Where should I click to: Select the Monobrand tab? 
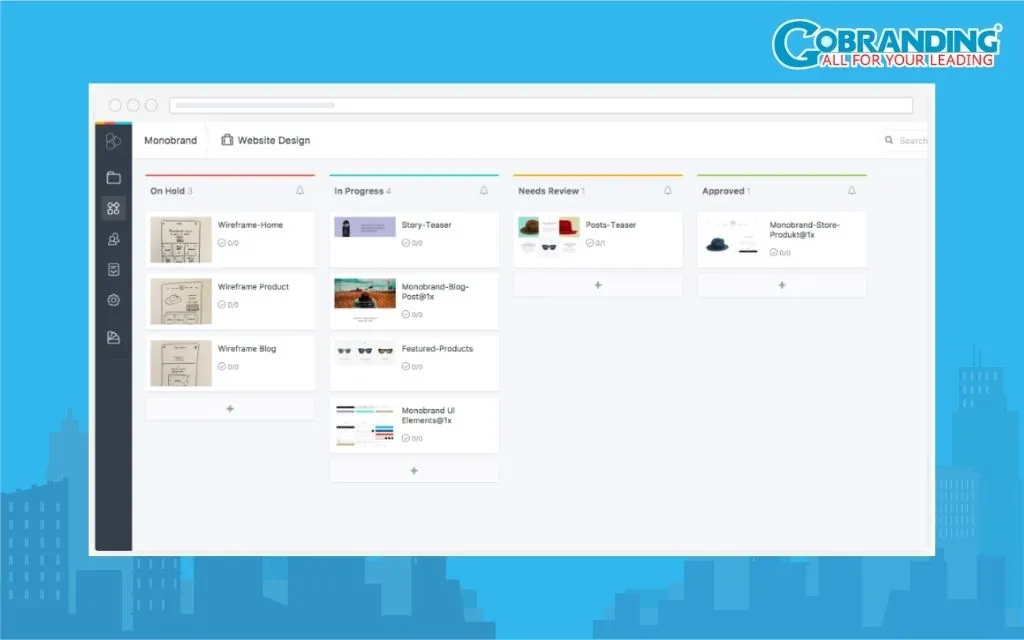[170, 140]
